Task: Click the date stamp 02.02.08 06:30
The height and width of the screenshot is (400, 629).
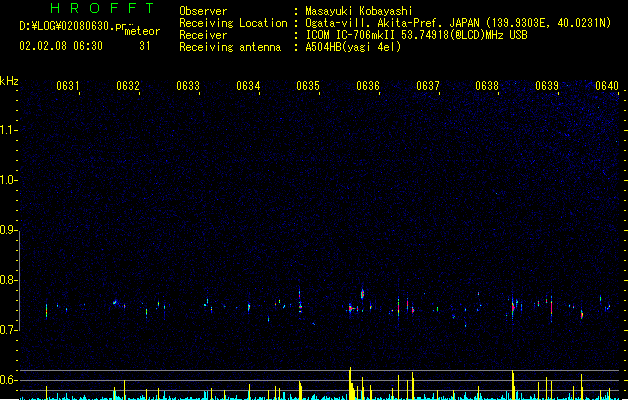Action: click(x=61, y=46)
